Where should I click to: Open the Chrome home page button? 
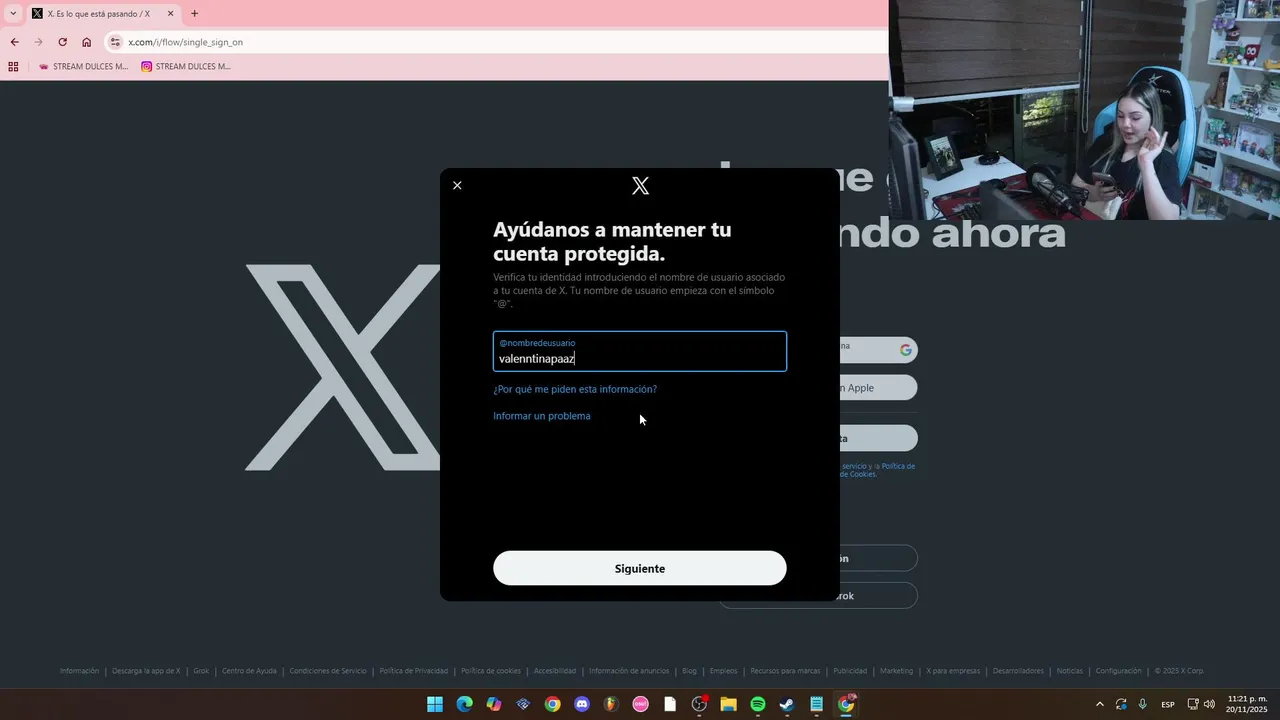tap(86, 42)
